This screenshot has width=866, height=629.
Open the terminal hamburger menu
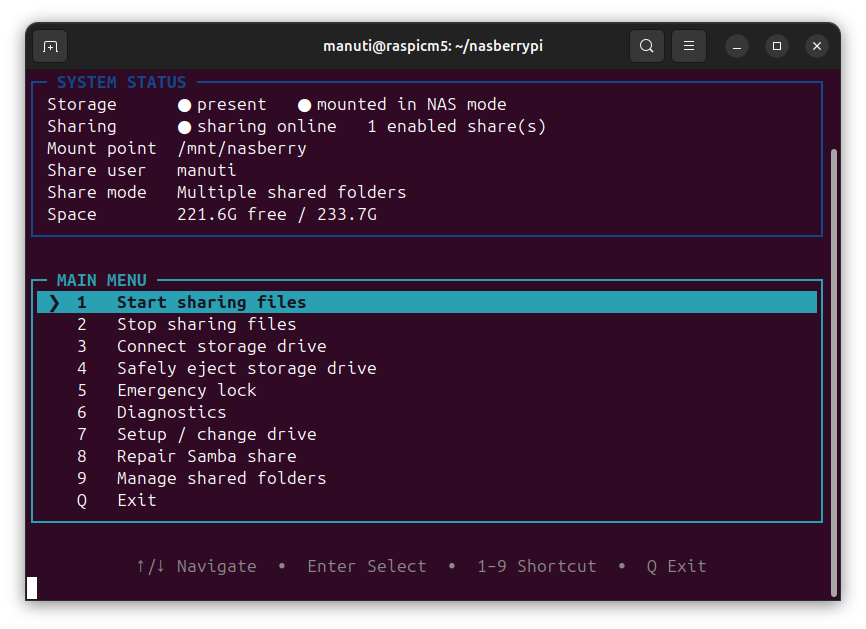(x=689, y=46)
